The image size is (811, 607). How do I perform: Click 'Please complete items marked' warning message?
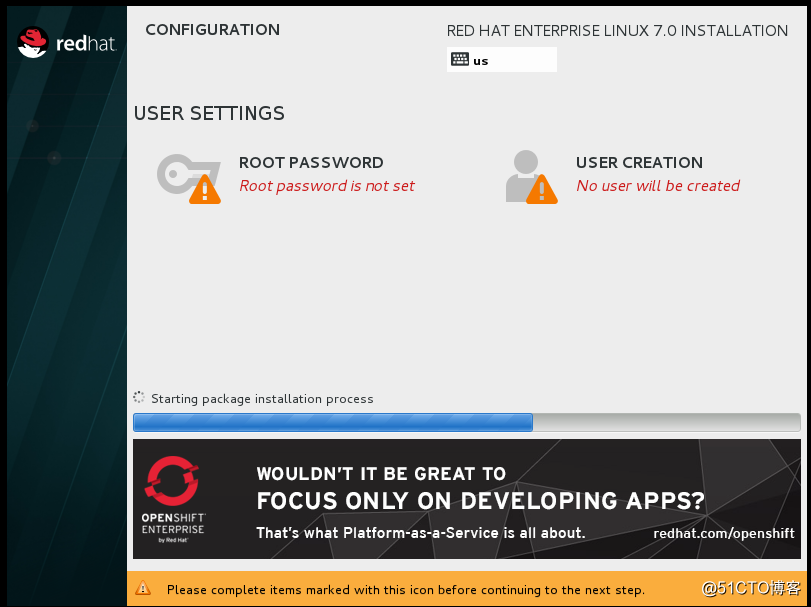pyautogui.click(x=406, y=590)
